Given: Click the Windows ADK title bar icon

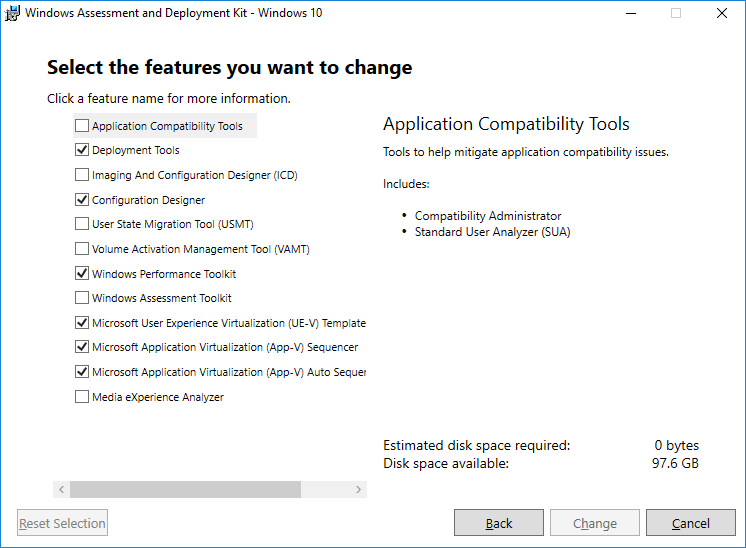Looking at the screenshot, I should click(x=12, y=13).
